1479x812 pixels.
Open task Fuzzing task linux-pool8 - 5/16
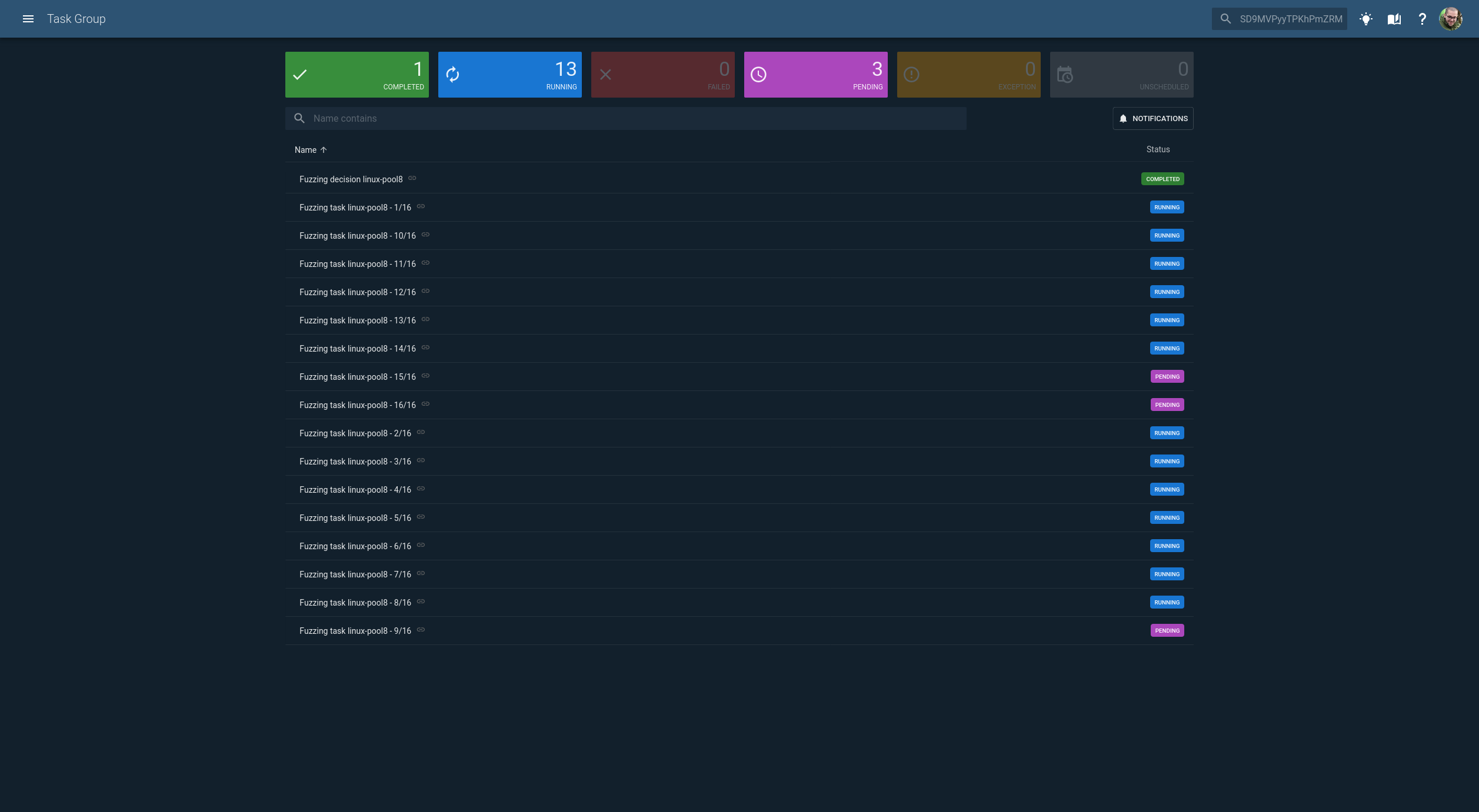pos(355,517)
